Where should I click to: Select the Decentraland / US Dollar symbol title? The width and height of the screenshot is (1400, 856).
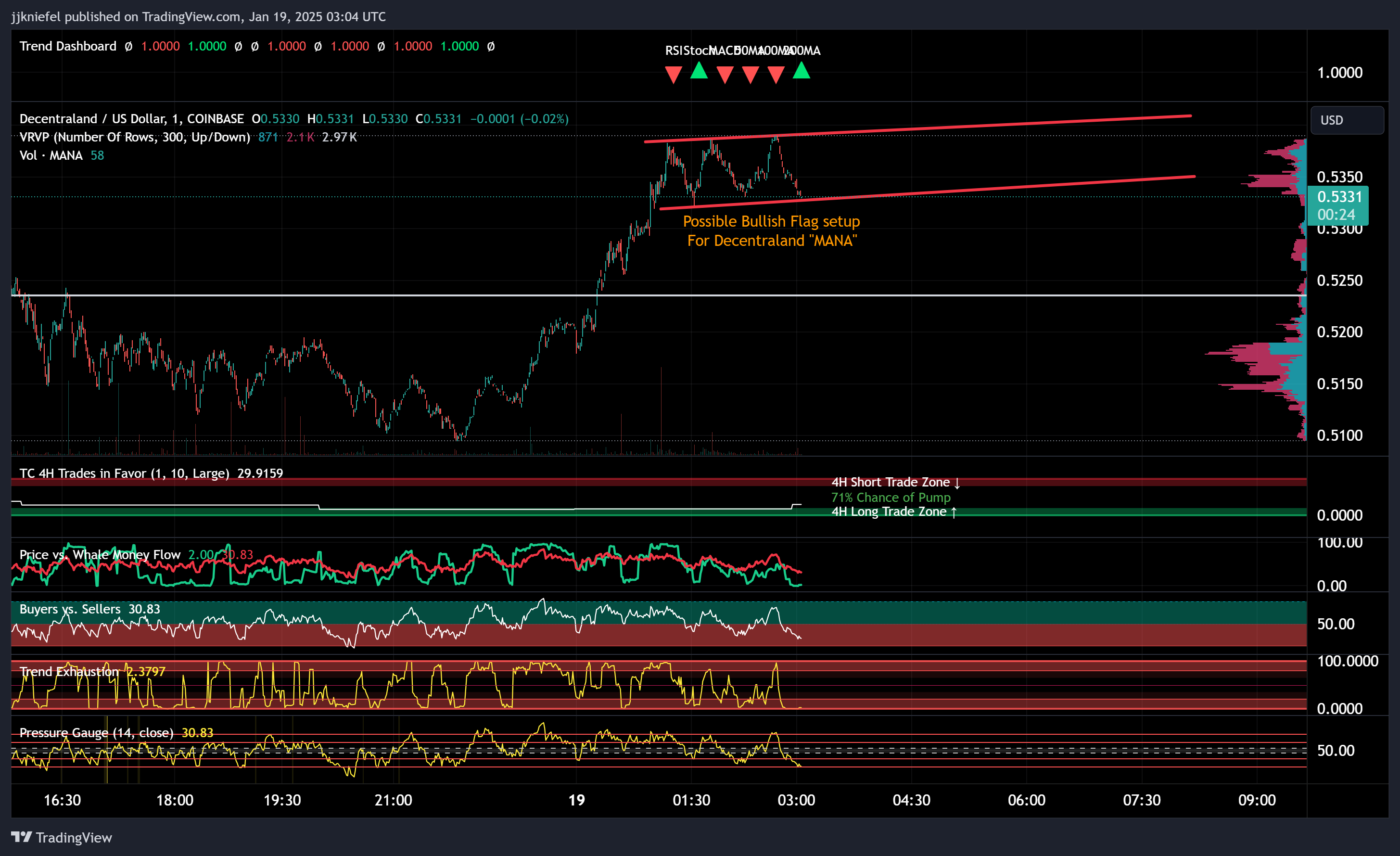[131, 119]
